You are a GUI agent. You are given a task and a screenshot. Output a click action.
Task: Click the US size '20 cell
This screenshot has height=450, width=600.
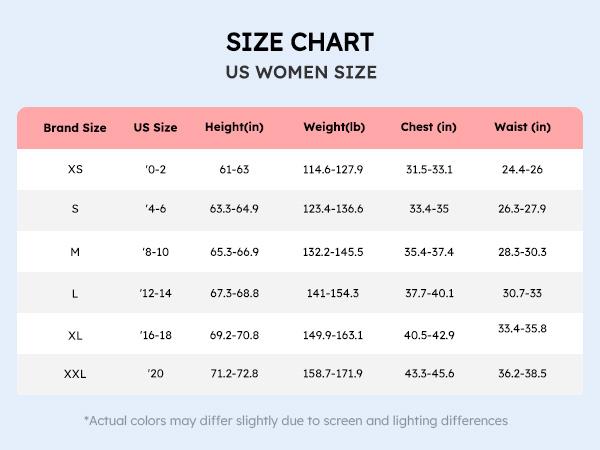pos(155,374)
